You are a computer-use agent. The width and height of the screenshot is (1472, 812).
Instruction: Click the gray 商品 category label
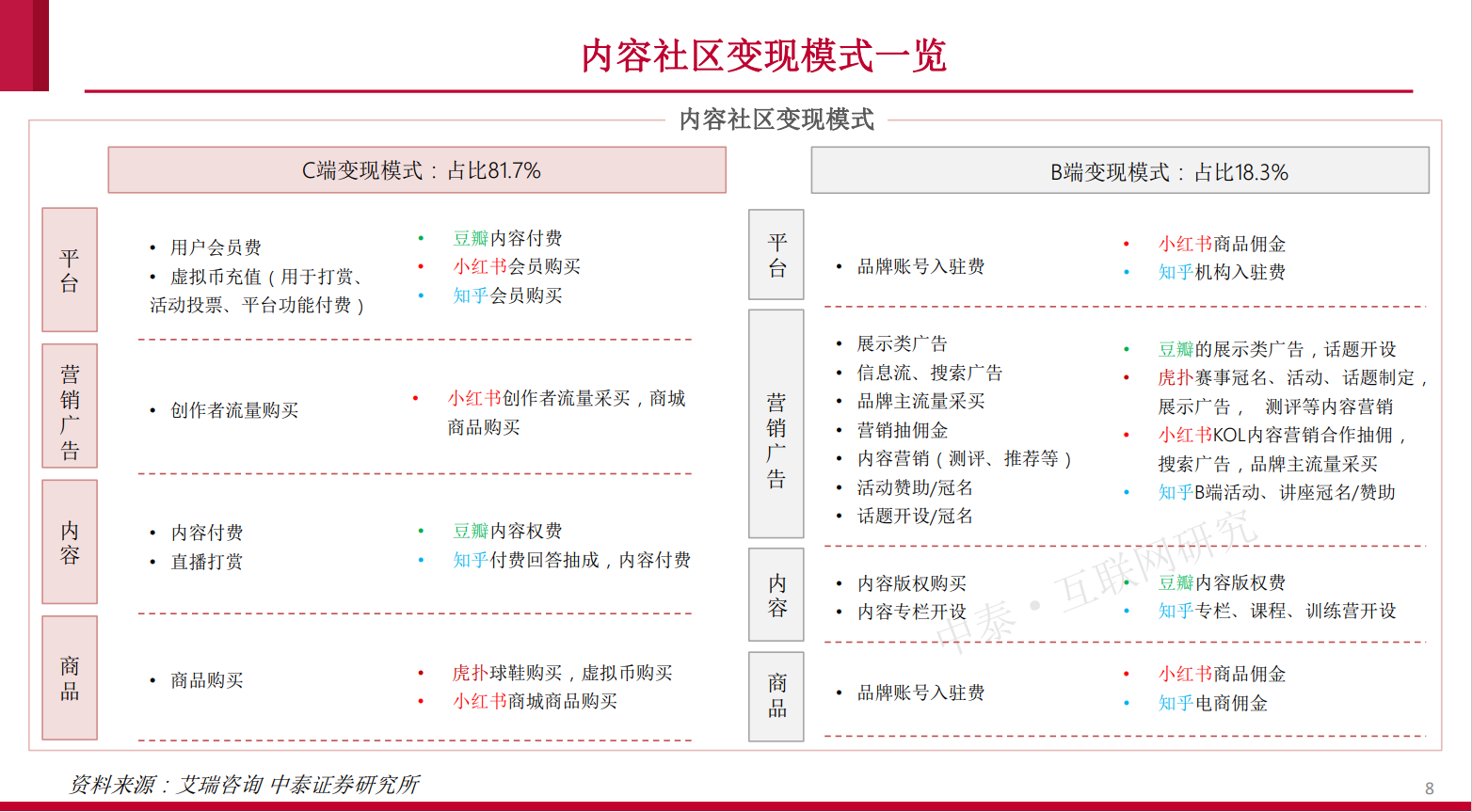coord(776,696)
